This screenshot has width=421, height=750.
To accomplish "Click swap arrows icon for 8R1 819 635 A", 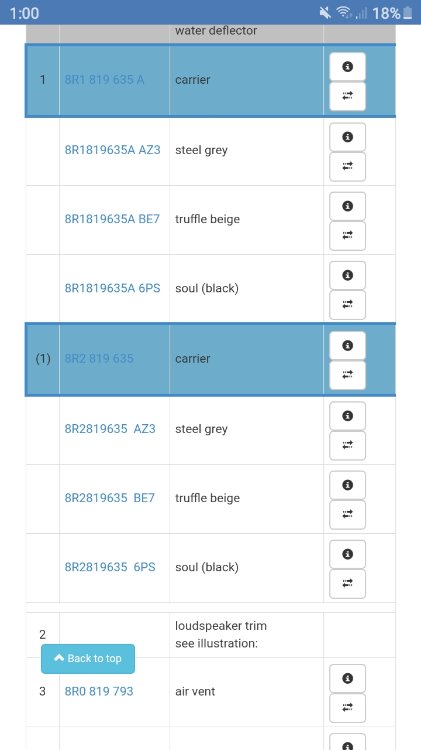I will (347, 96).
